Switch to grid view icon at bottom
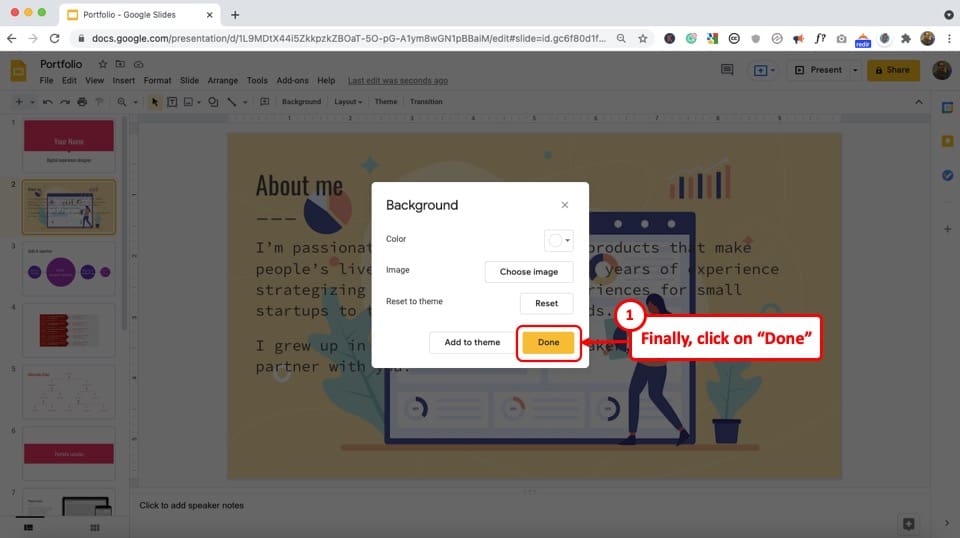Screen dimensions: 960x538 (94, 527)
